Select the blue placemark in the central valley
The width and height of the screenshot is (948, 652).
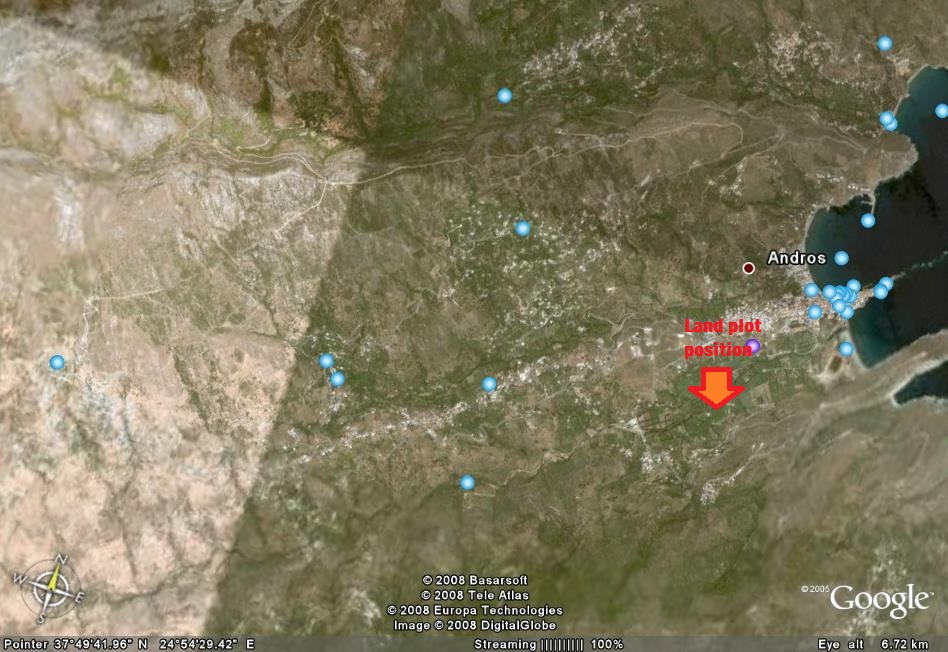(521, 228)
